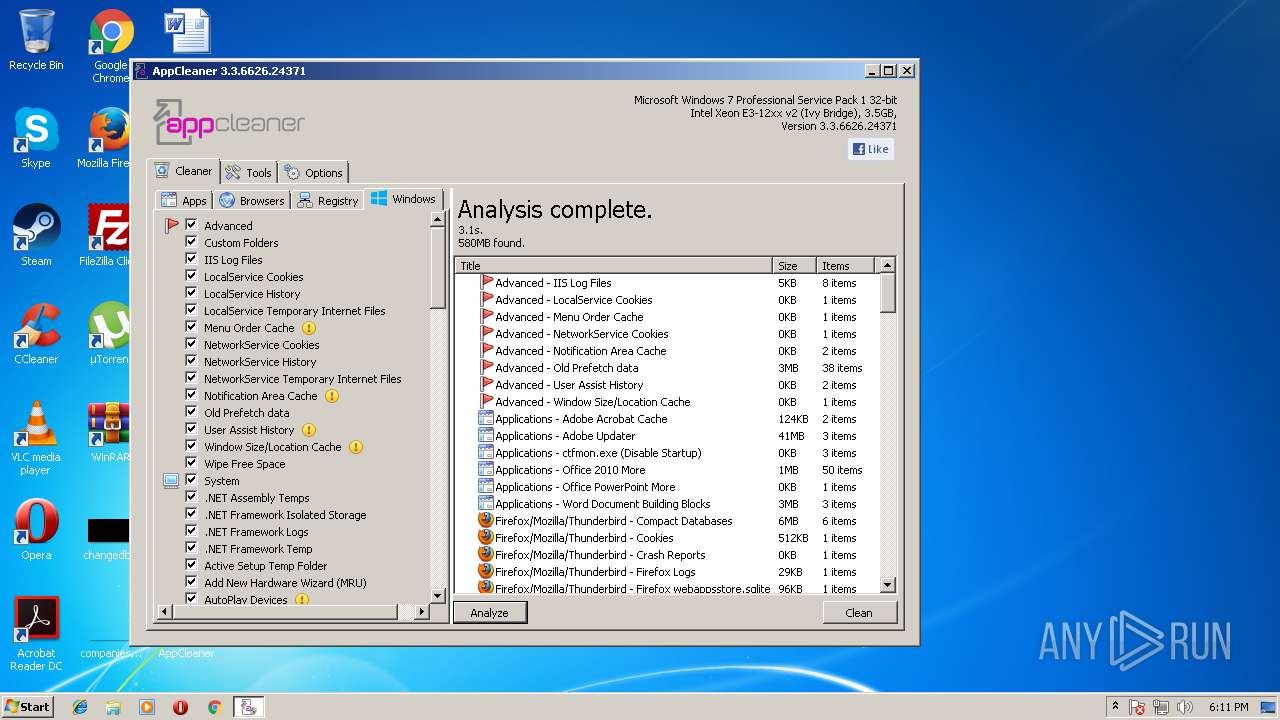Click Firefox icon of Compact Databases row
The image size is (1280, 720).
(x=486, y=521)
